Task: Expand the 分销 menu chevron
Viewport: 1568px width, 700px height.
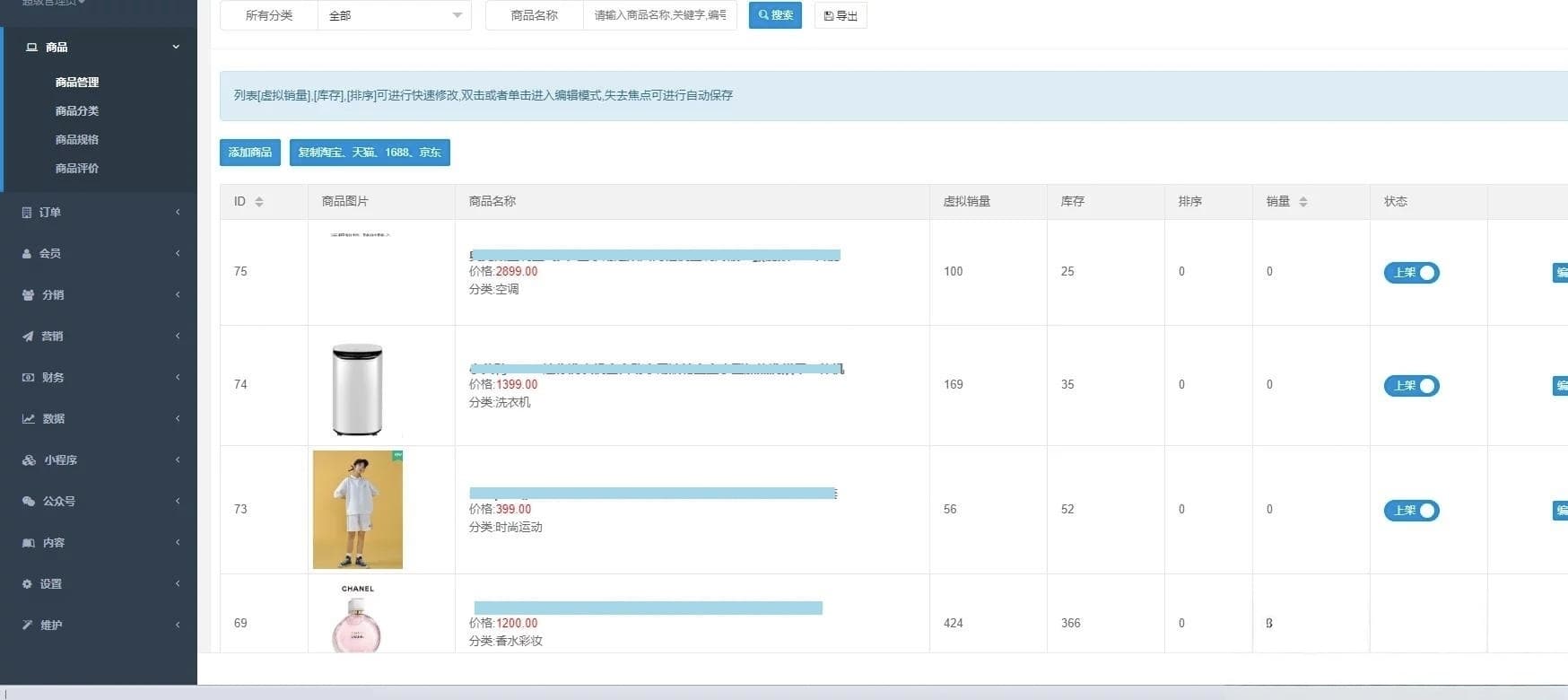Action: point(178,295)
